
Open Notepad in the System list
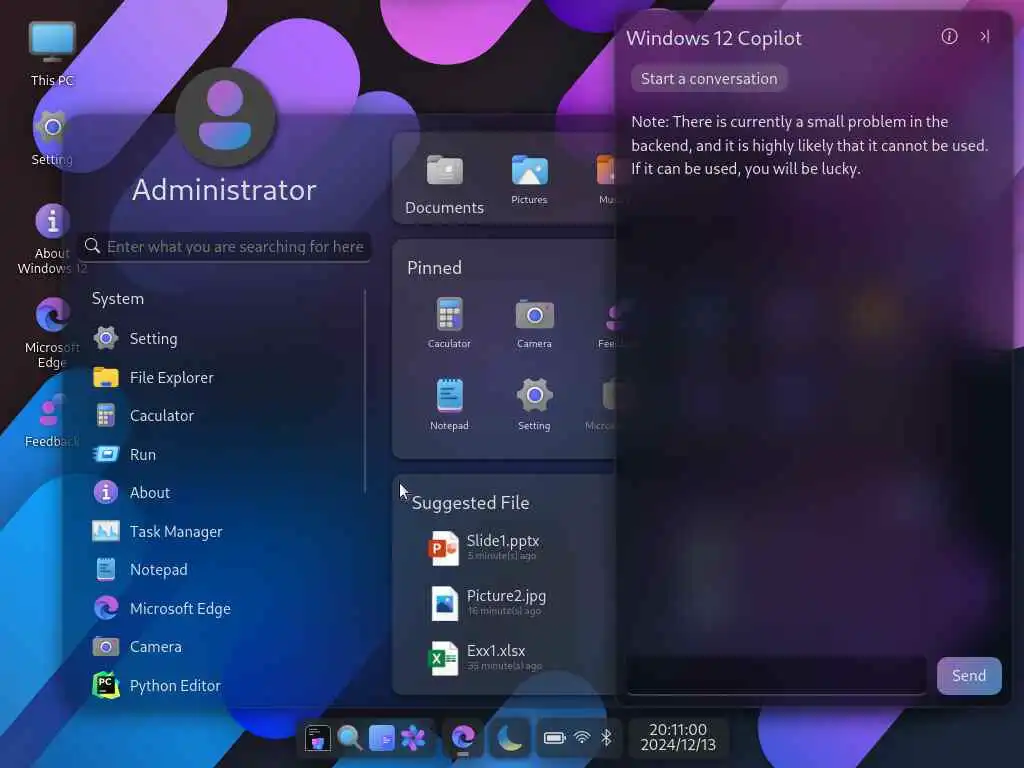tap(140, 569)
